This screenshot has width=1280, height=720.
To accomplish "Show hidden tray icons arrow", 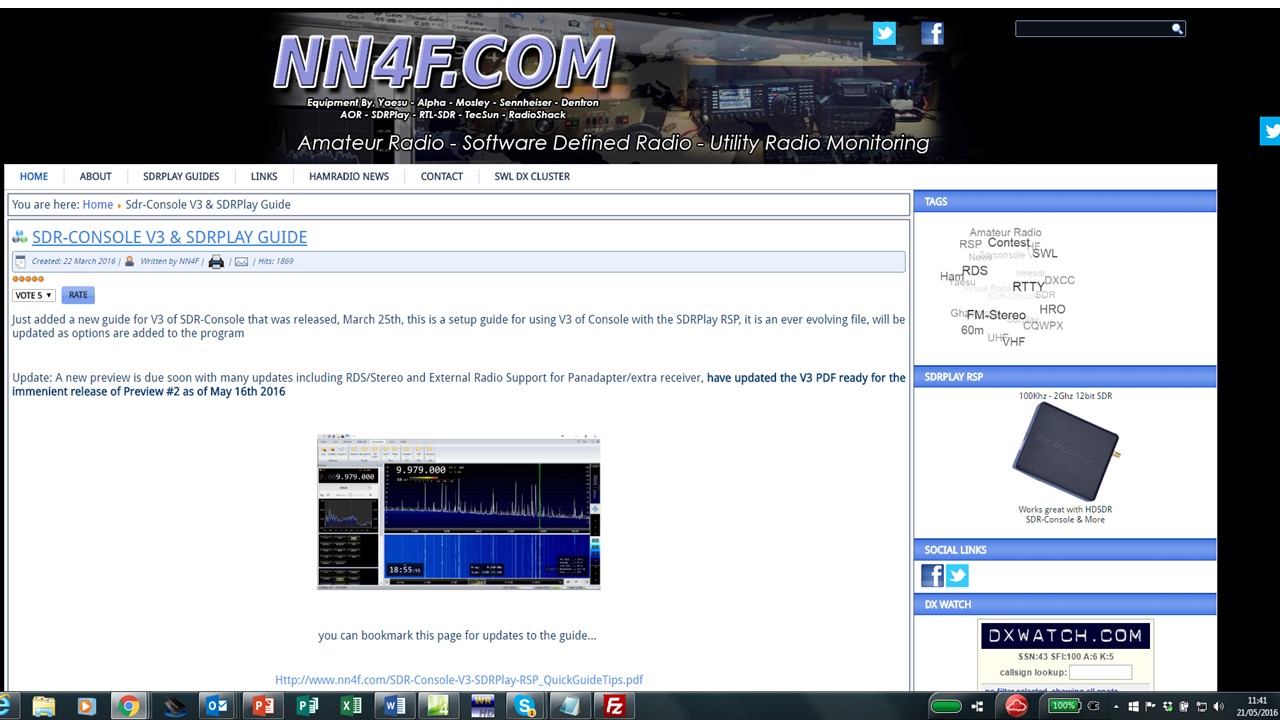I will (1116, 706).
